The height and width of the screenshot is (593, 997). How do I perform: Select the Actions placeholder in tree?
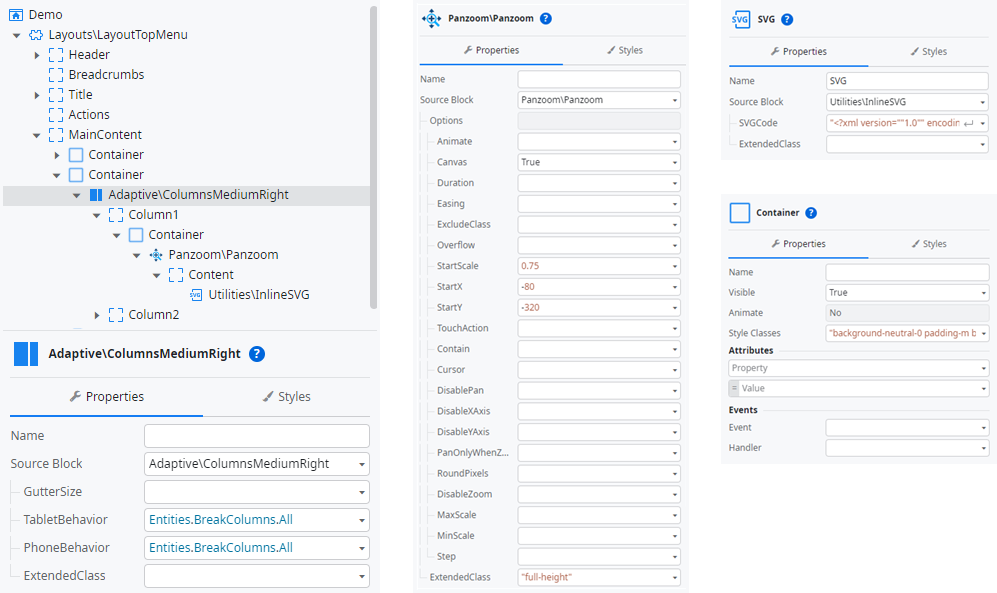click(89, 115)
